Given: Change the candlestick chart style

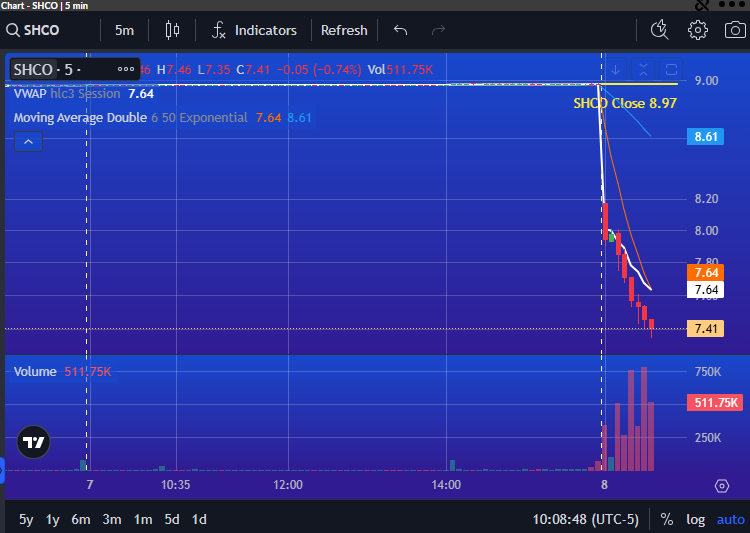Looking at the screenshot, I should click(172, 30).
